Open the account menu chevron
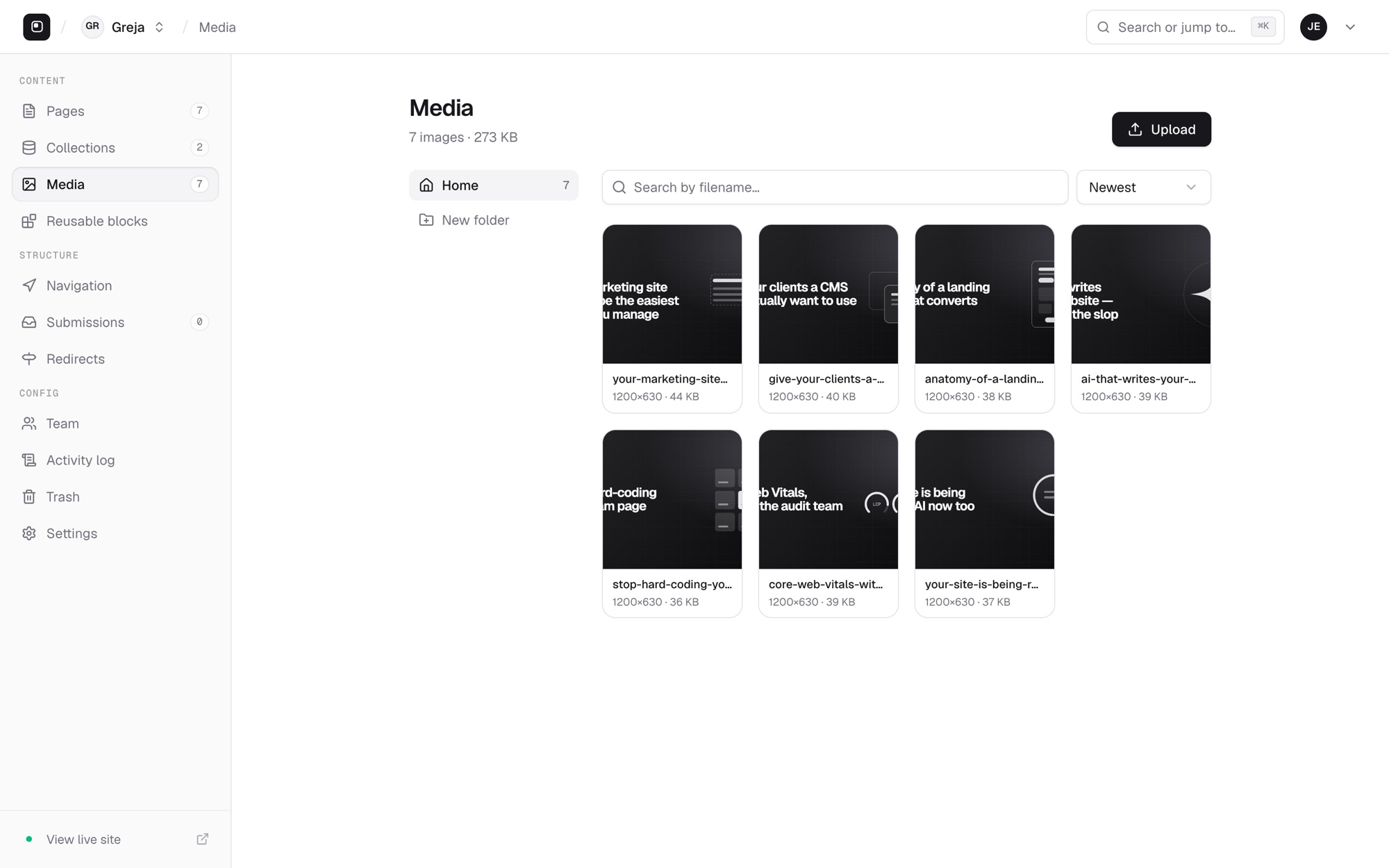 coord(1350,27)
